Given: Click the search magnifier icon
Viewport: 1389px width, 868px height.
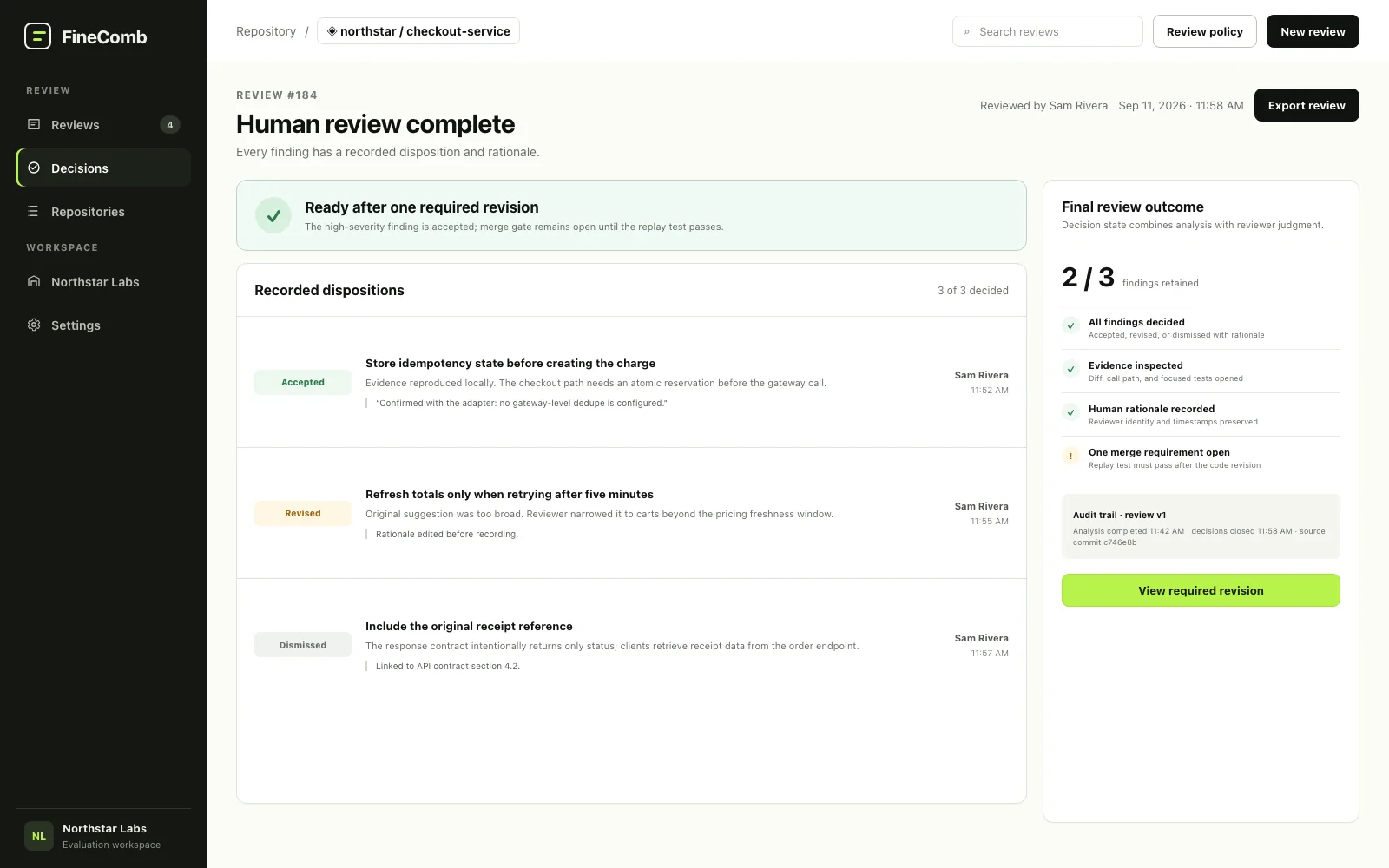Looking at the screenshot, I should 967,32.
